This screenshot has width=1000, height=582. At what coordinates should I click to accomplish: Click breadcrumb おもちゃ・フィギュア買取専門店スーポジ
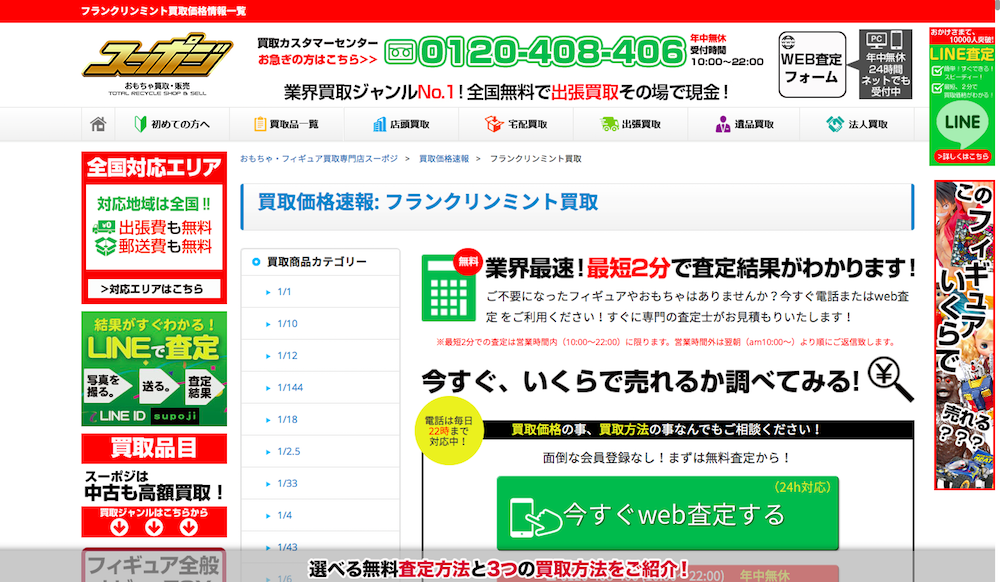319,159
